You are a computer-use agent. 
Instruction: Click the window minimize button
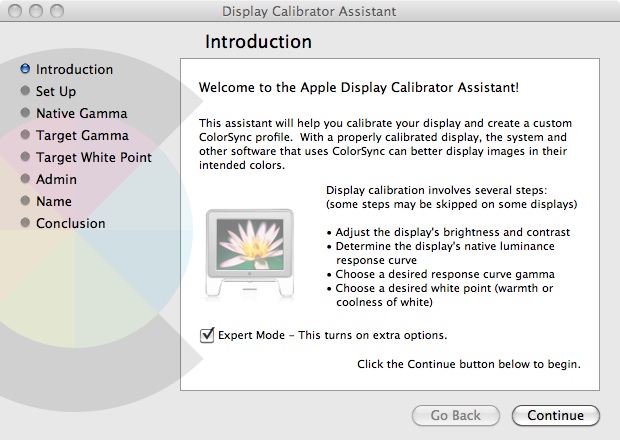pos(36,11)
